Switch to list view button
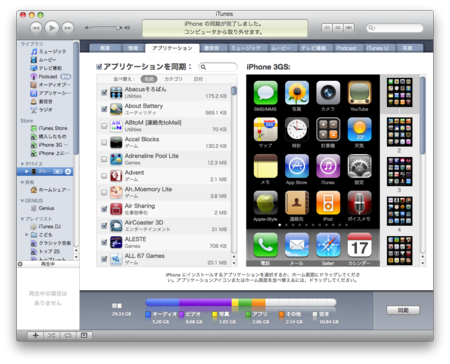This screenshot has width=450, height=364. click(x=327, y=28)
